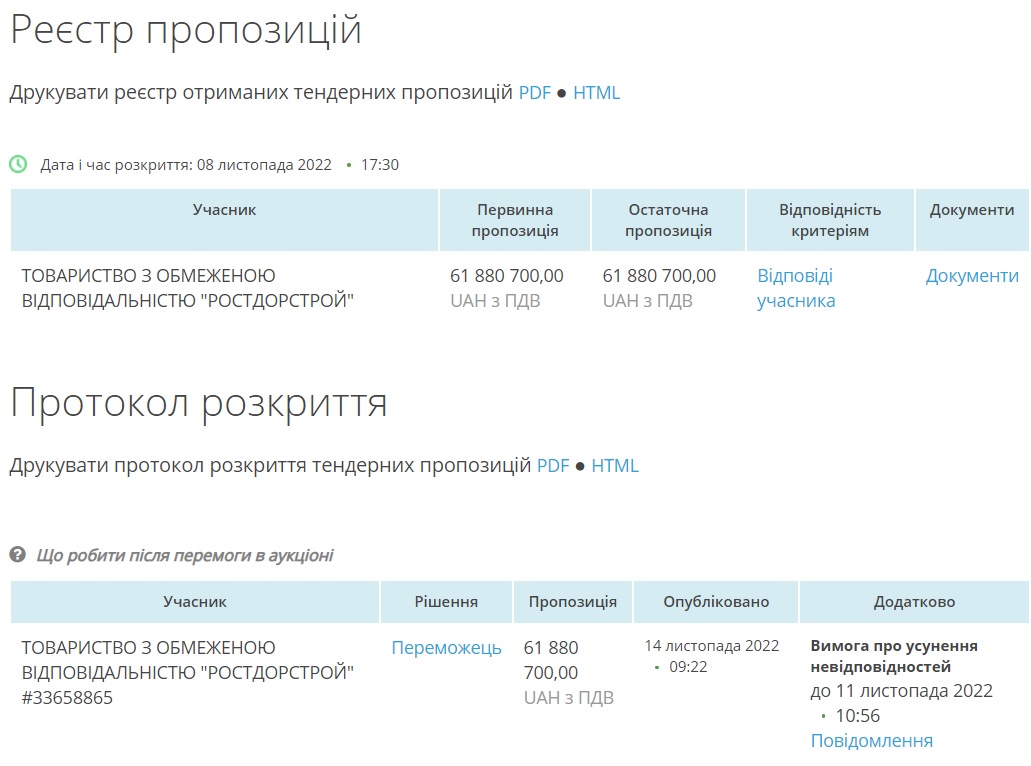Click the 61 880 700,00 amount in protocol table
This screenshot has height=766, width=1031.
click(x=551, y=660)
